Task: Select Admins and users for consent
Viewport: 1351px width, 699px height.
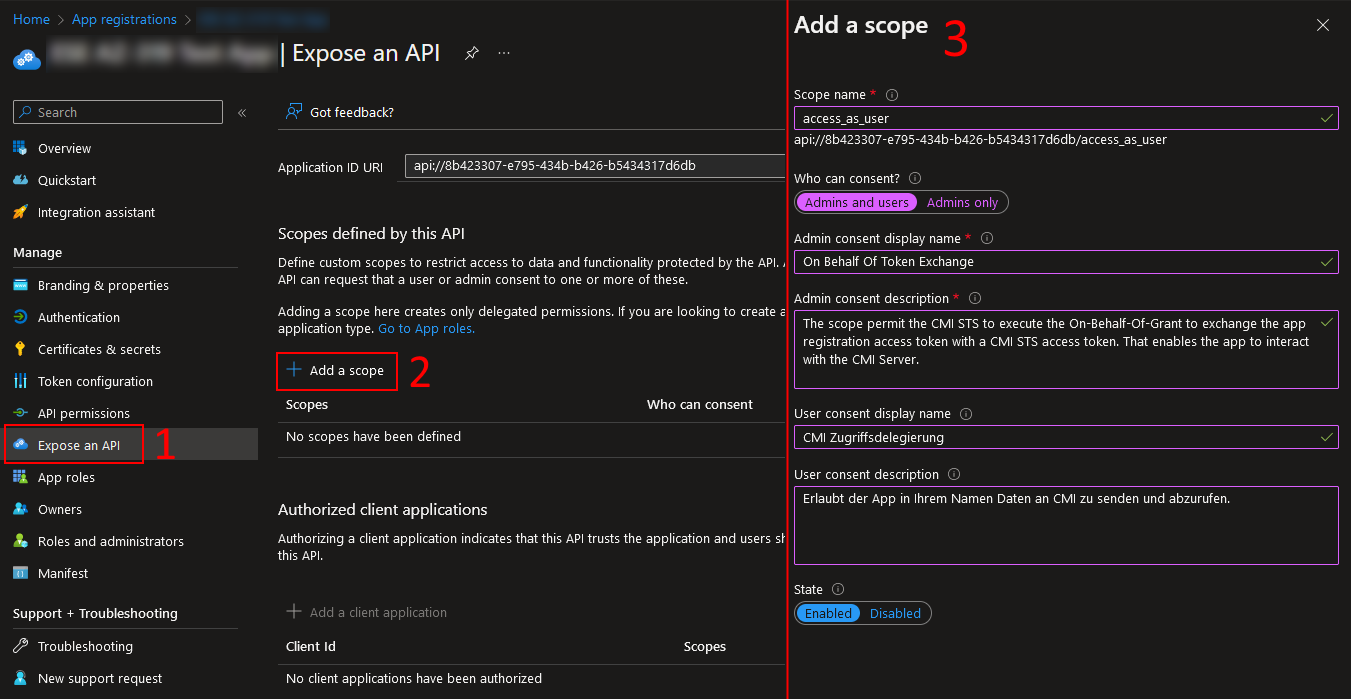Action: [856, 202]
